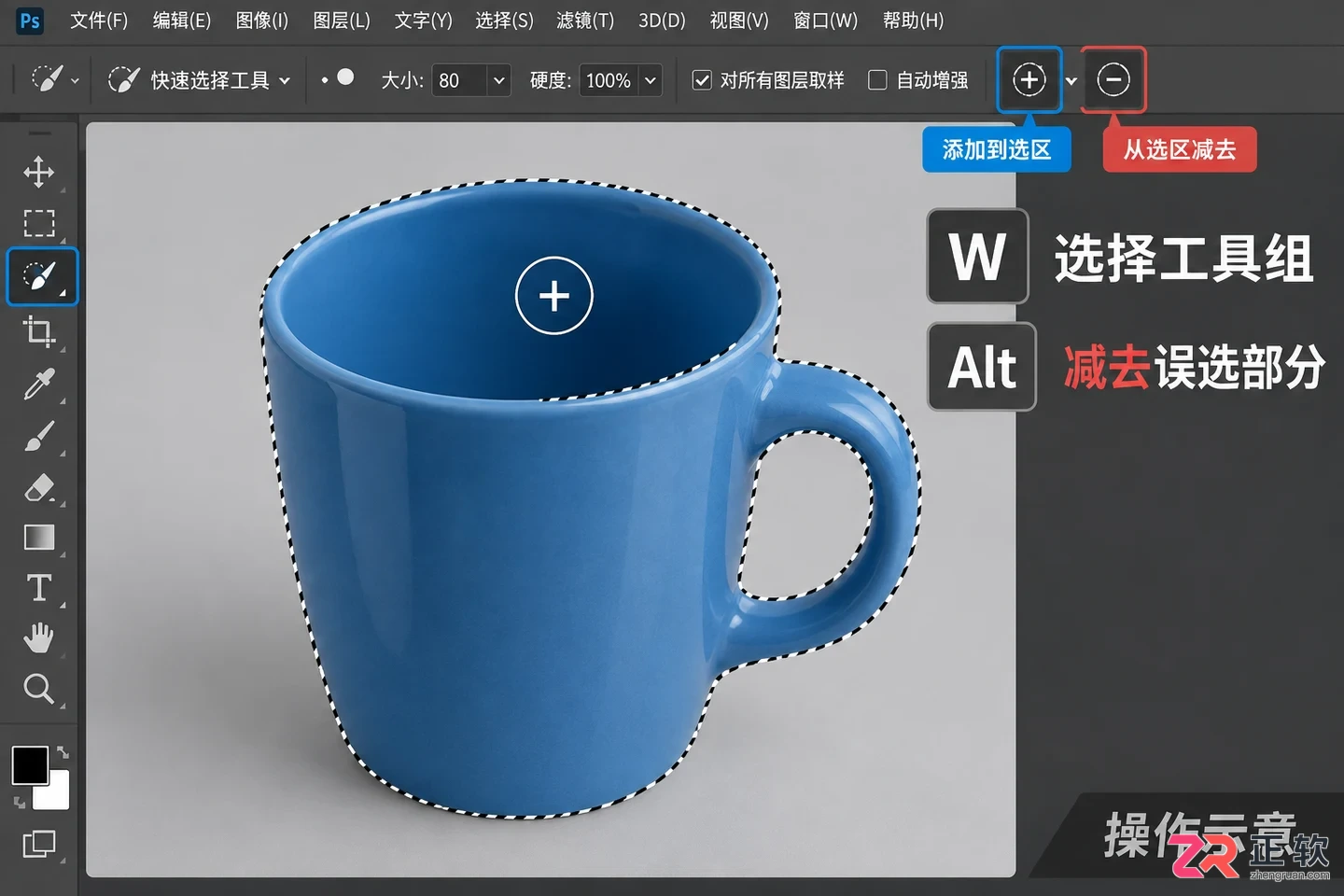Click the Photoshop Ps logo icon
The width and height of the screenshot is (1344, 896).
click(x=30, y=21)
